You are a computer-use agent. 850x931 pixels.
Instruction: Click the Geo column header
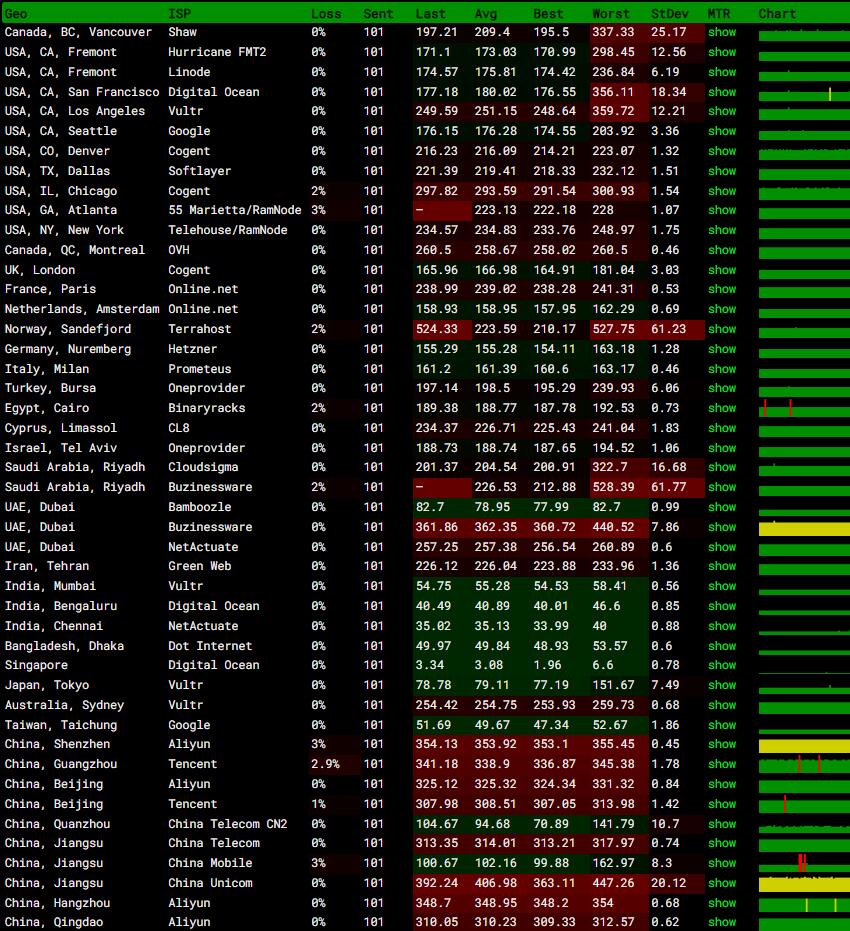point(16,14)
